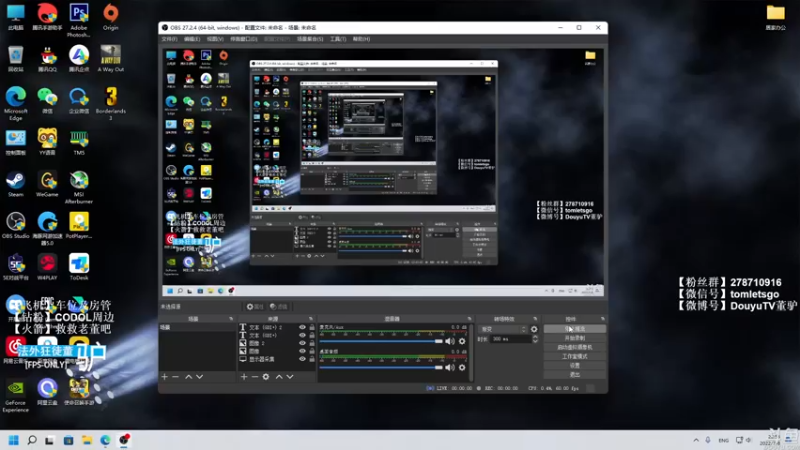The width and height of the screenshot is (800, 450).
Task: Open the 视图(V) menu
Action: click(x=215, y=39)
